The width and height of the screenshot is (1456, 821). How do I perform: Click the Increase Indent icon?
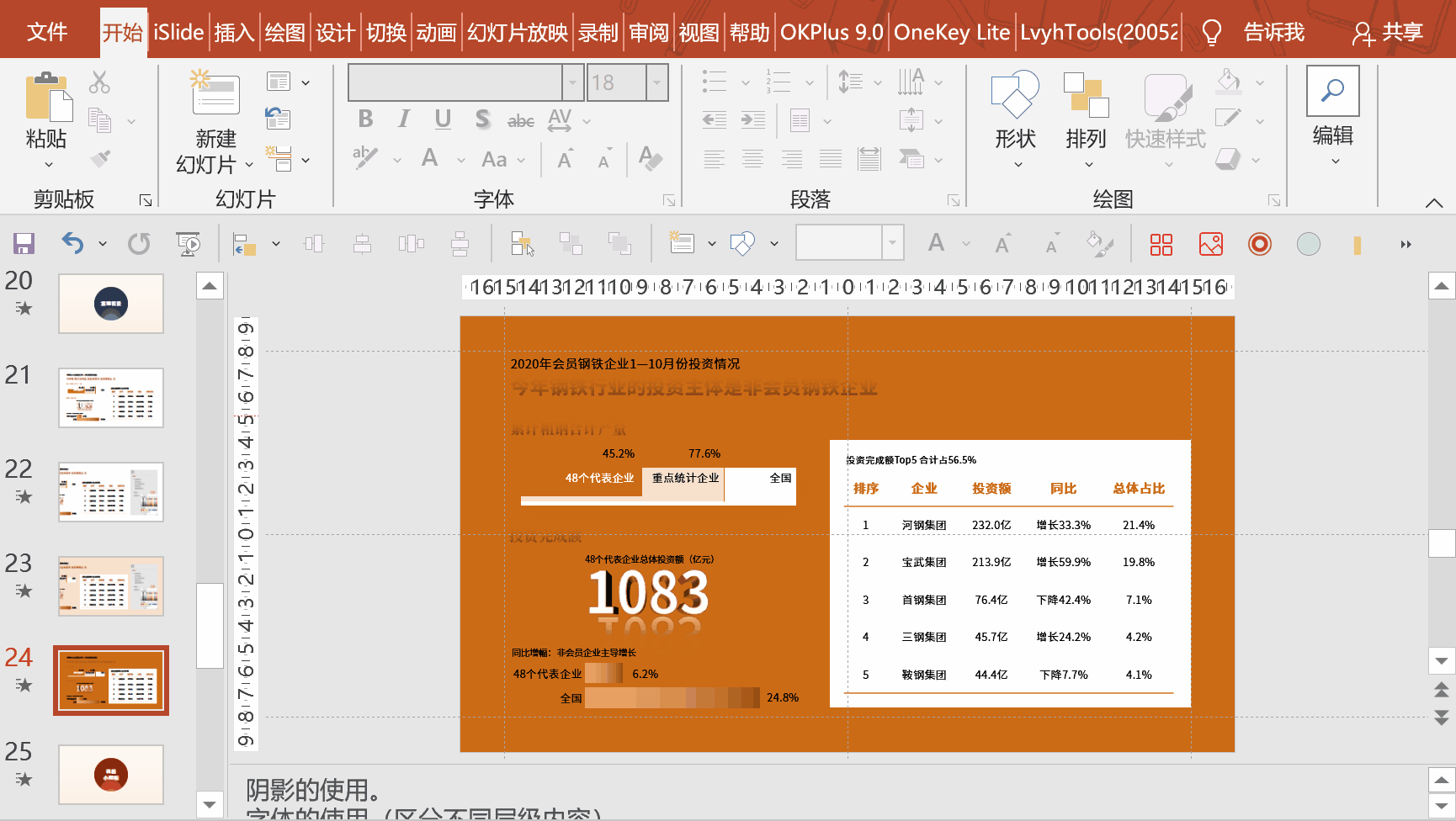pyautogui.click(x=753, y=119)
